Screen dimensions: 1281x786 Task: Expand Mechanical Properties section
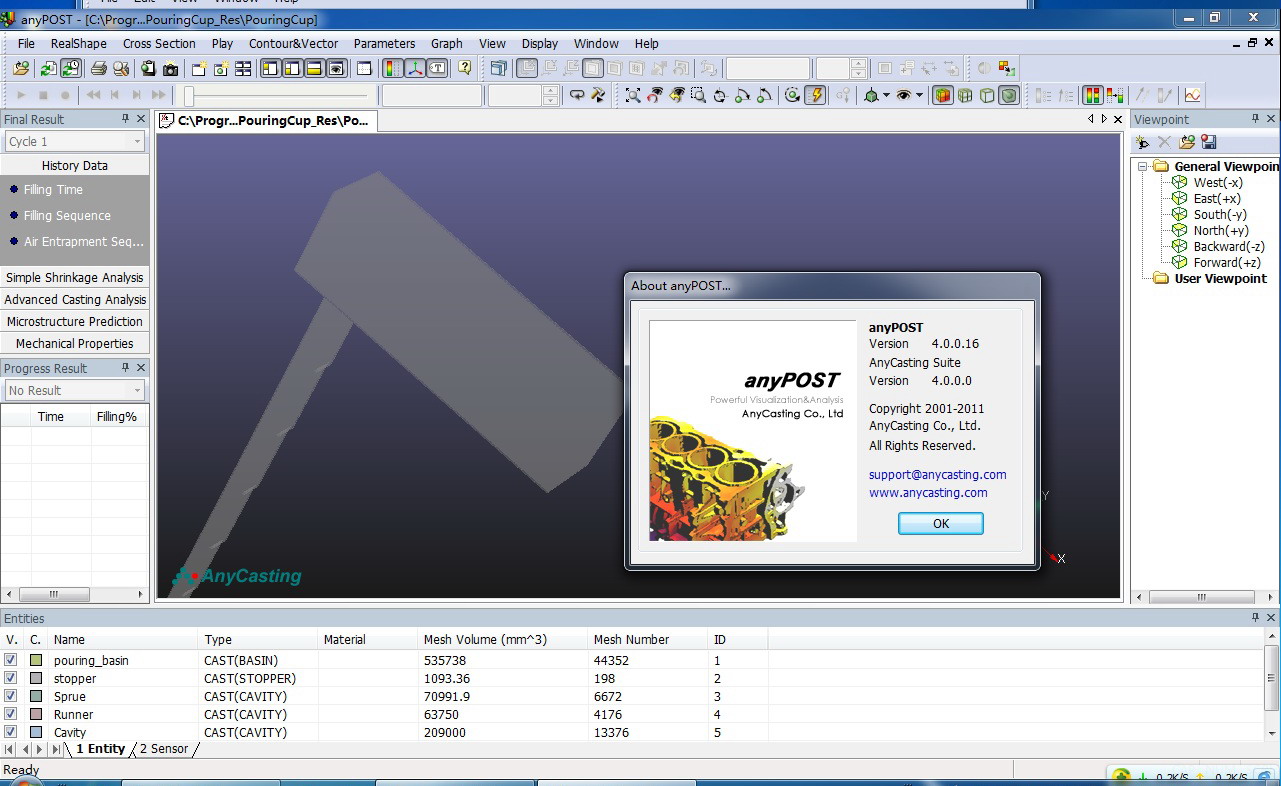(x=75, y=343)
